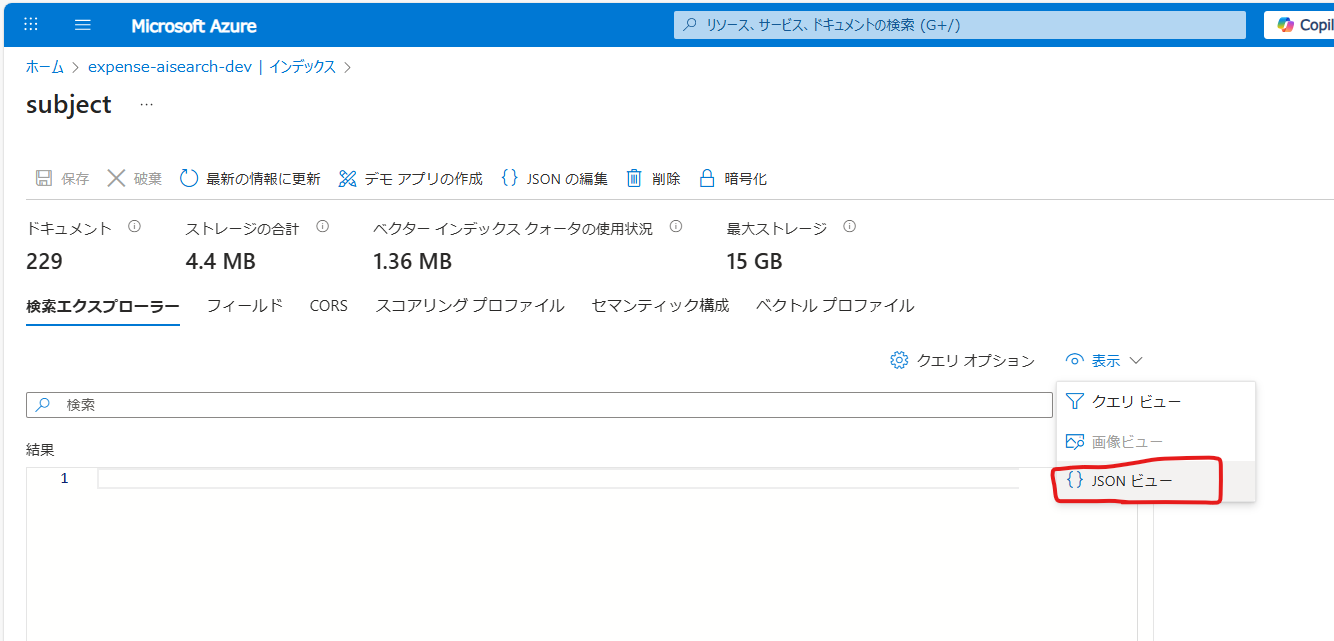
Task: Click line 1 of the 結果 editor
Action: 558,478
